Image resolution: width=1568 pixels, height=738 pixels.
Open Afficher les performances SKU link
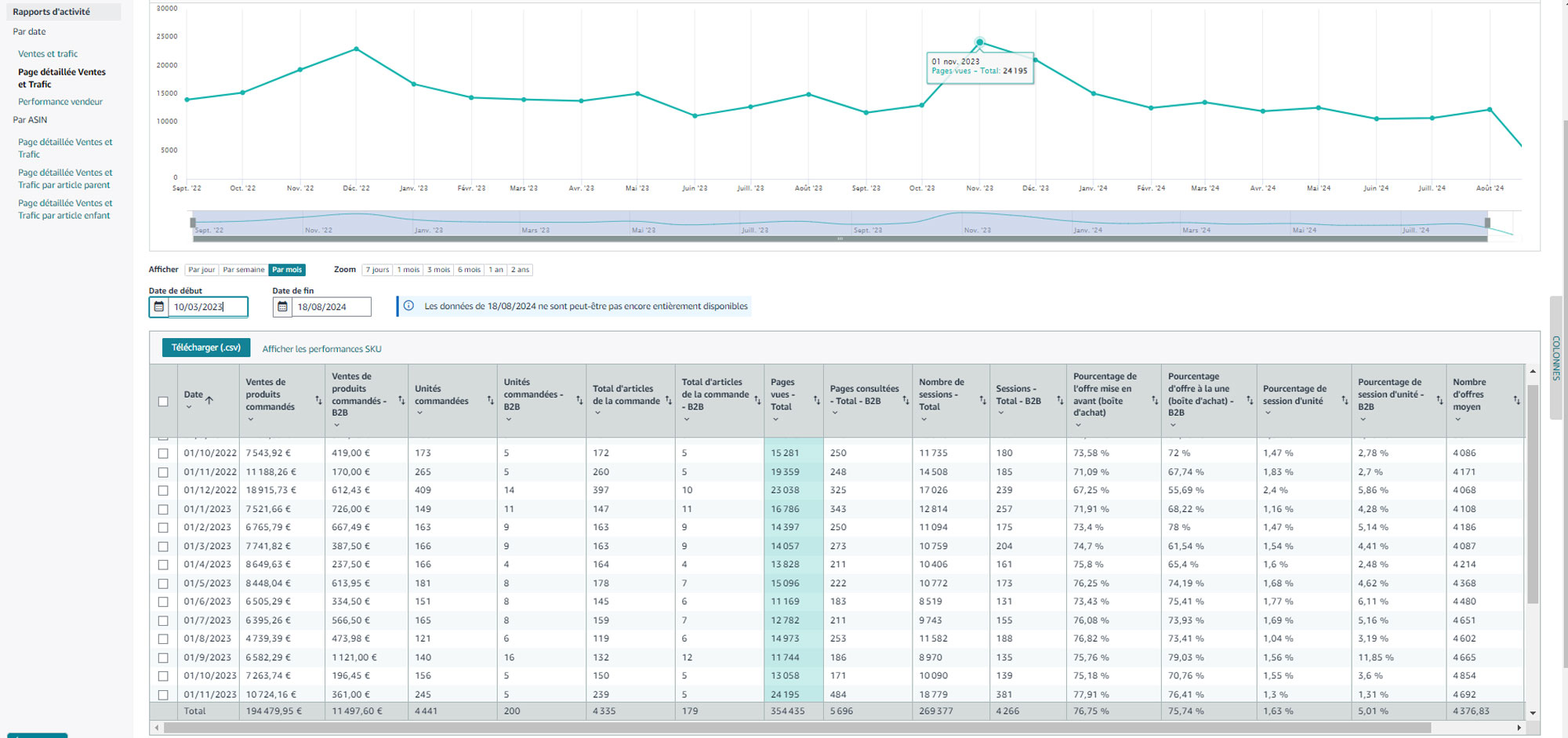click(322, 349)
